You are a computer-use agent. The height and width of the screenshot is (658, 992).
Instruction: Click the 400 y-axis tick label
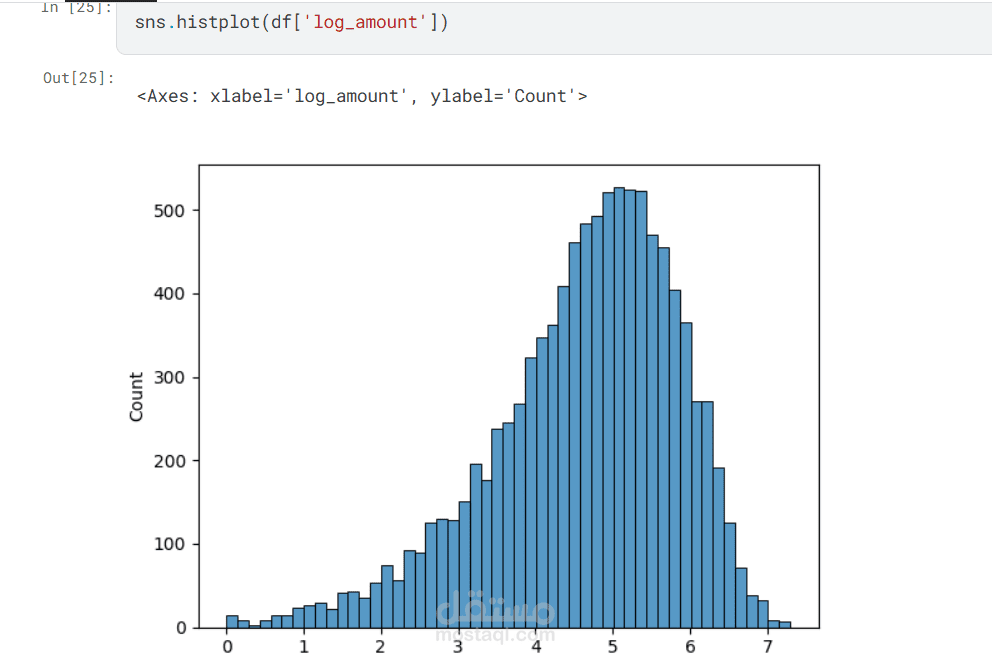coord(169,294)
